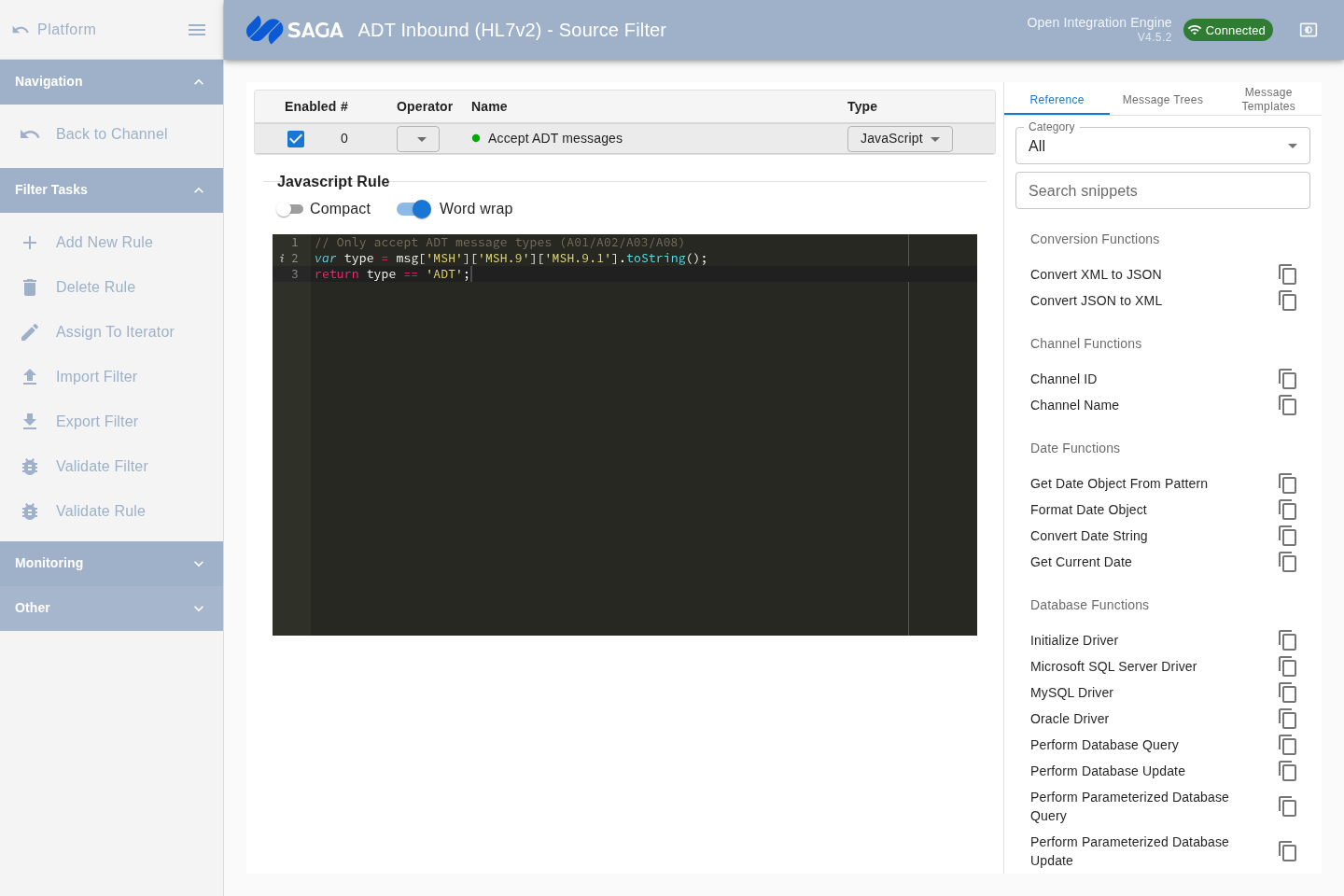Viewport: 1344px width, 896px height.
Task: Copy the Convert XML to JSON snippet
Action: (1288, 274)
